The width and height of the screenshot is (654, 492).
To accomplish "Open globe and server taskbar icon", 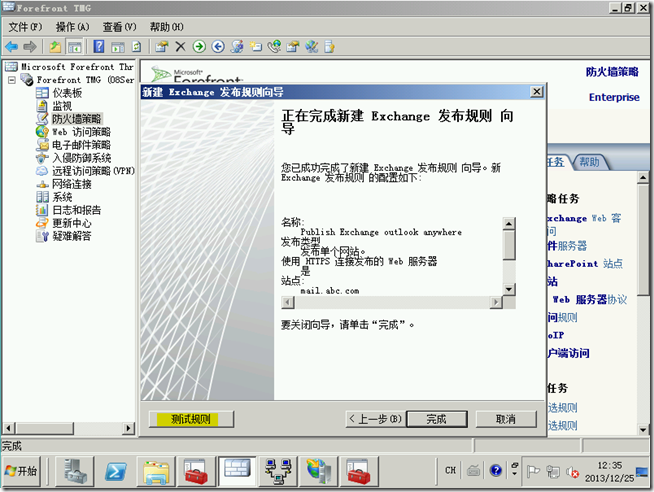I will pos(318,471).
